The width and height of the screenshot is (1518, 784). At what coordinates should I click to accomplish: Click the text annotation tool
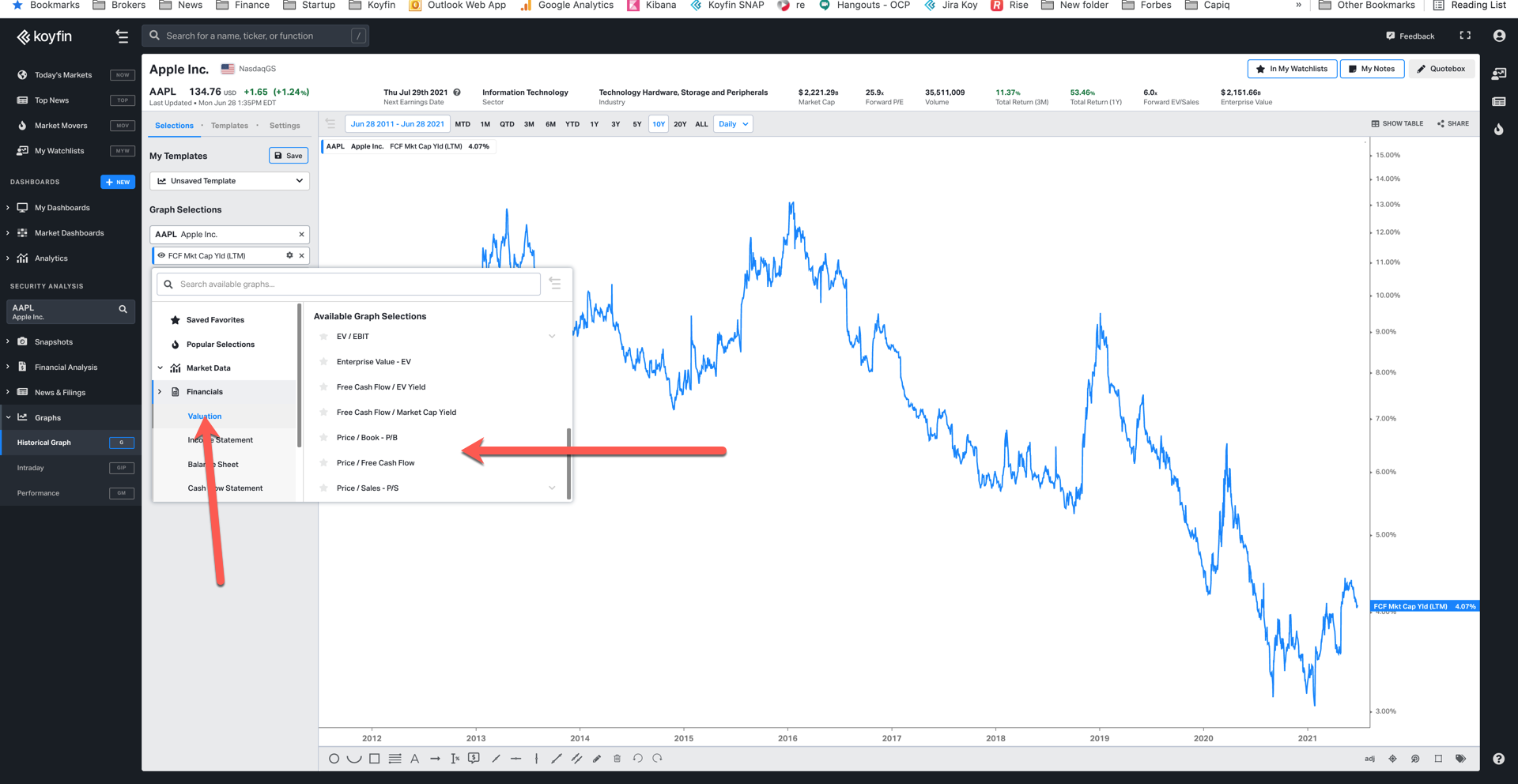coord(414,759)
